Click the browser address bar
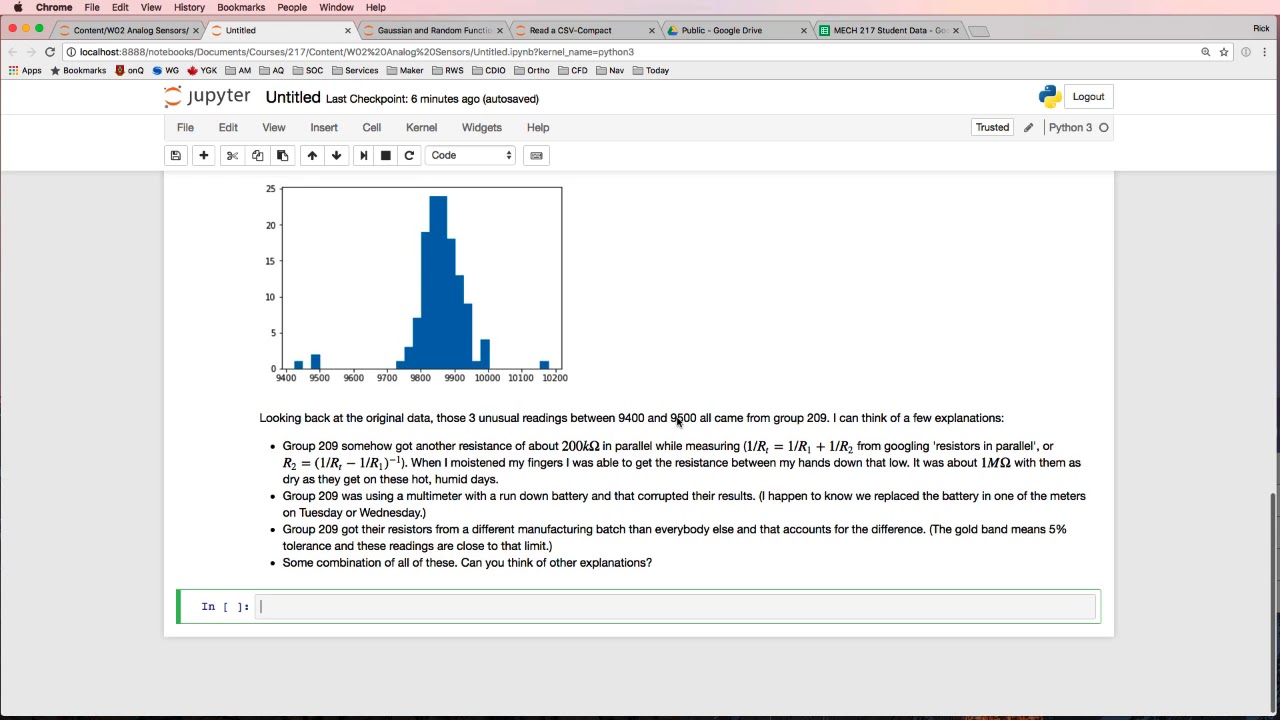Image resolution: width=1280 pixels, height=720 pixels. pyautogui.click(x=630, y=52)
